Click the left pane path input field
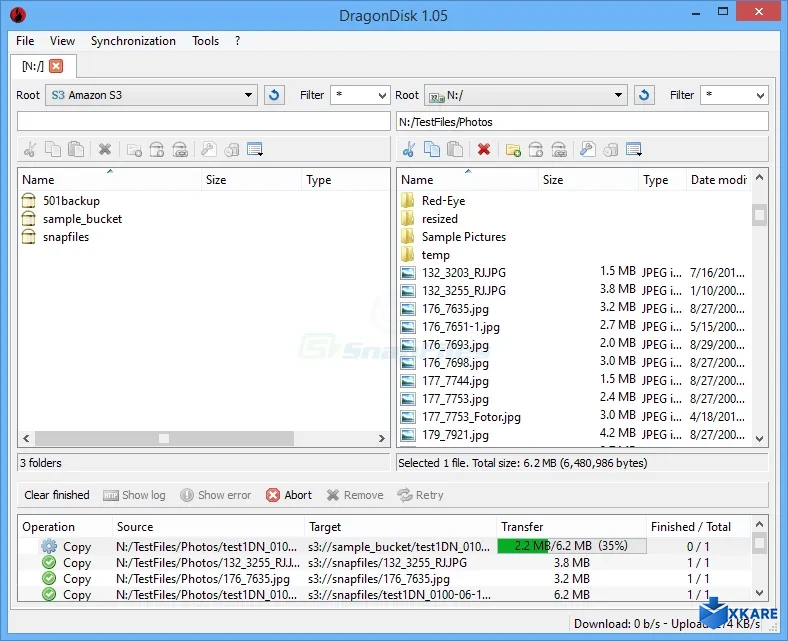Screen dimensions: 788x641 pos(204,122)
